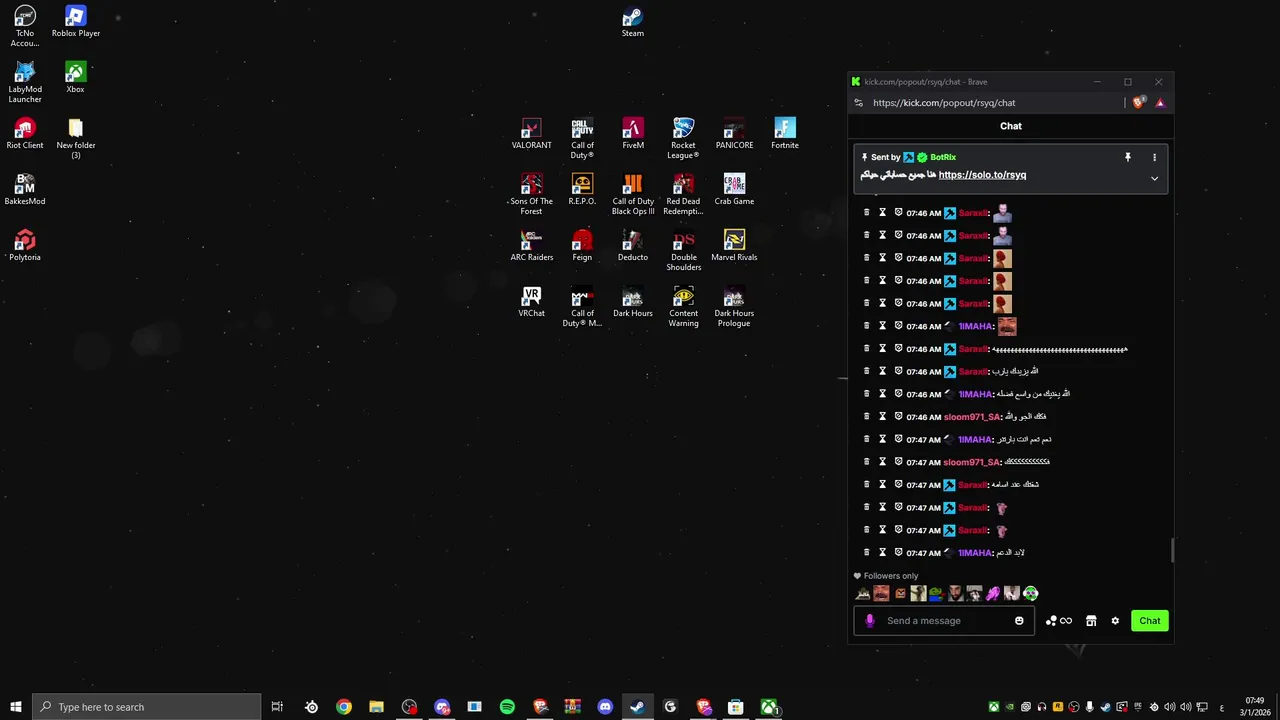This screenshot has height=720, width=1280.
Task: Click the green Chat send button
Action: coord(1150,621)
